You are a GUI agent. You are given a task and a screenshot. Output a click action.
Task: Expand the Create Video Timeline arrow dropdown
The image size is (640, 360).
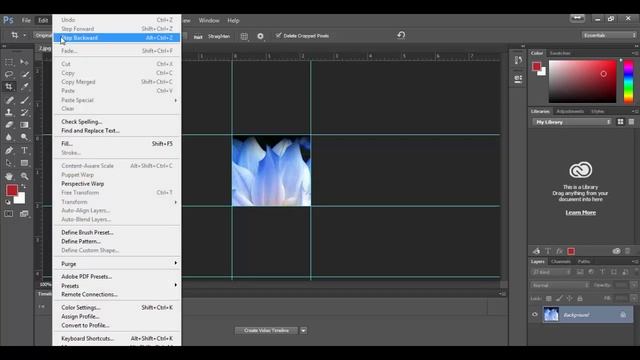[x=304, y=331]
